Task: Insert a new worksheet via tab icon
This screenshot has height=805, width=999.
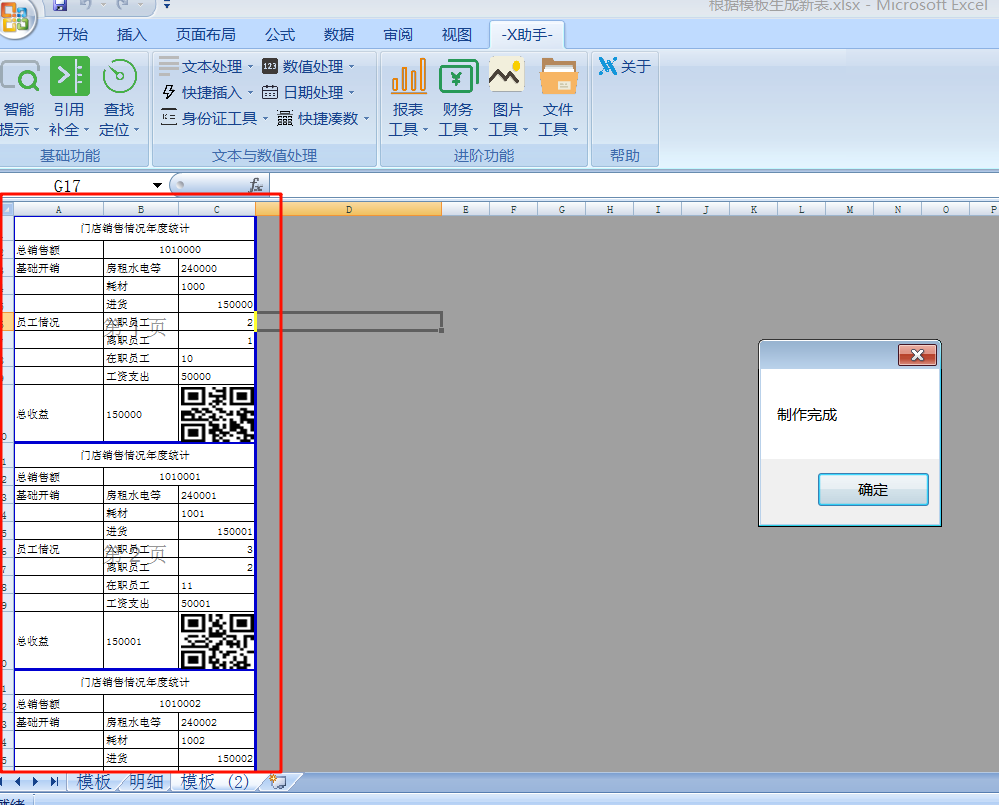Action: tap(277, 782)
